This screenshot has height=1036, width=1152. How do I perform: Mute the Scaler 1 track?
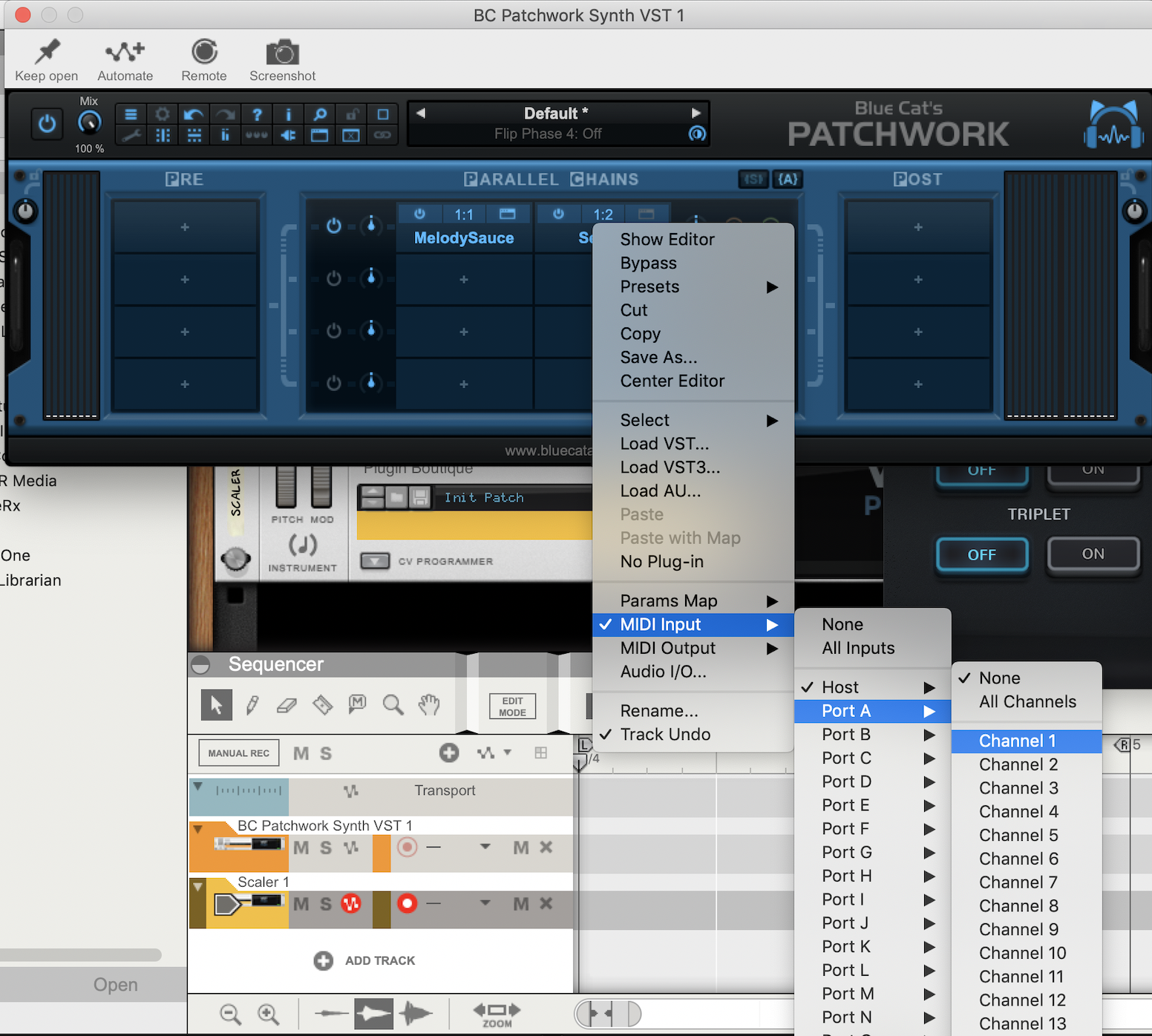pyautogui.click(x=301, y=904)
